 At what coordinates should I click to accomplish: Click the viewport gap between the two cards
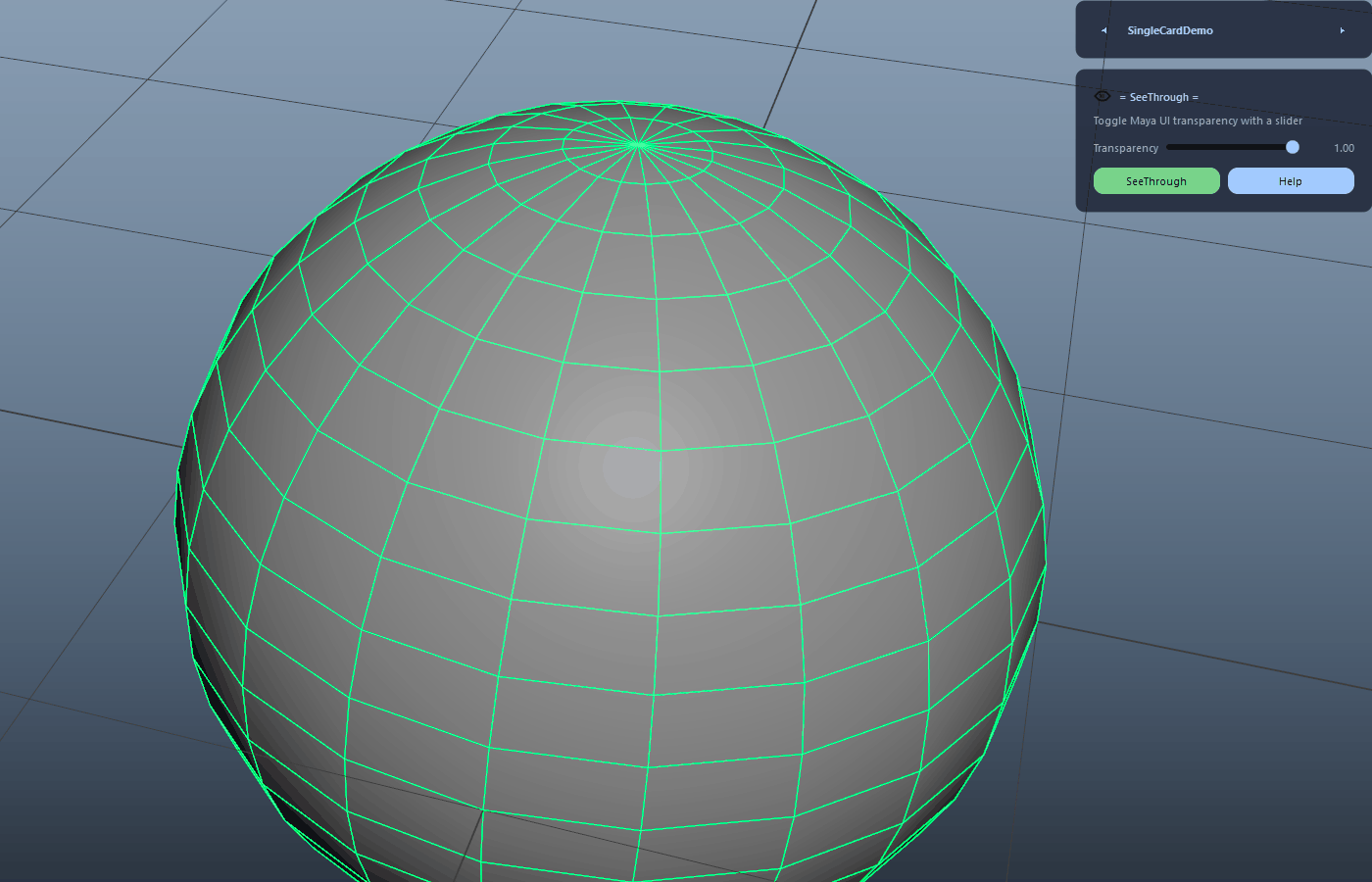click(x=1223, y=64)
